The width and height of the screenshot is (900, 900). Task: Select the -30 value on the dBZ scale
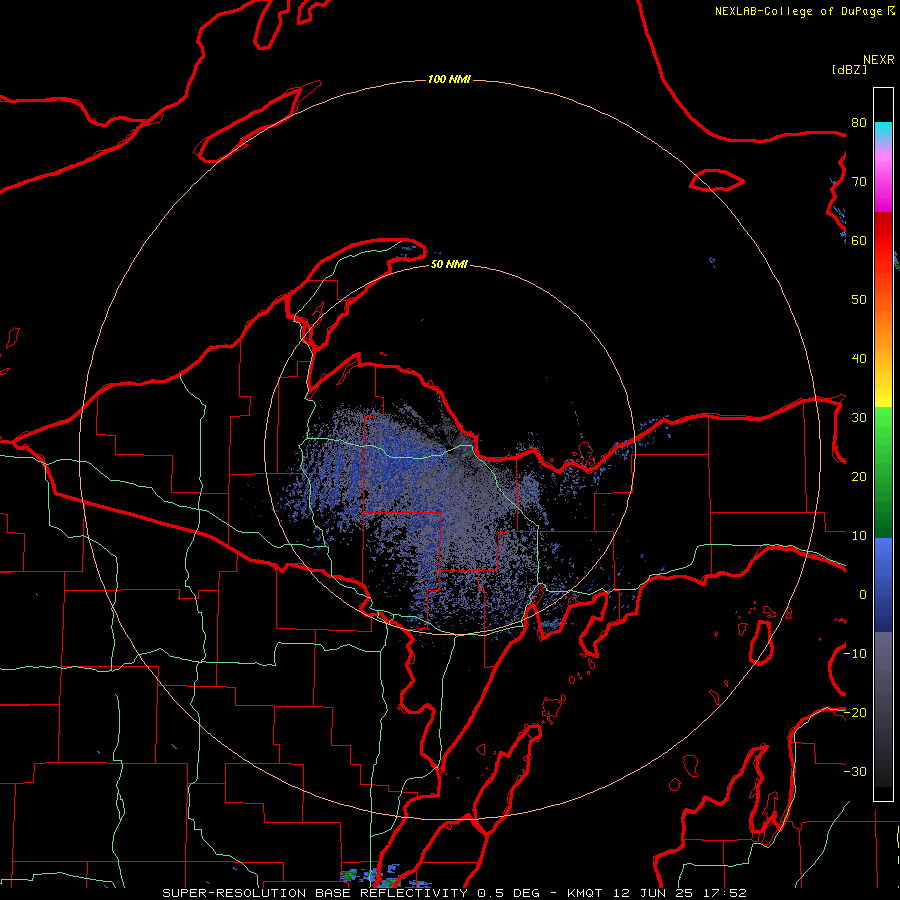[x=855, y=772]
